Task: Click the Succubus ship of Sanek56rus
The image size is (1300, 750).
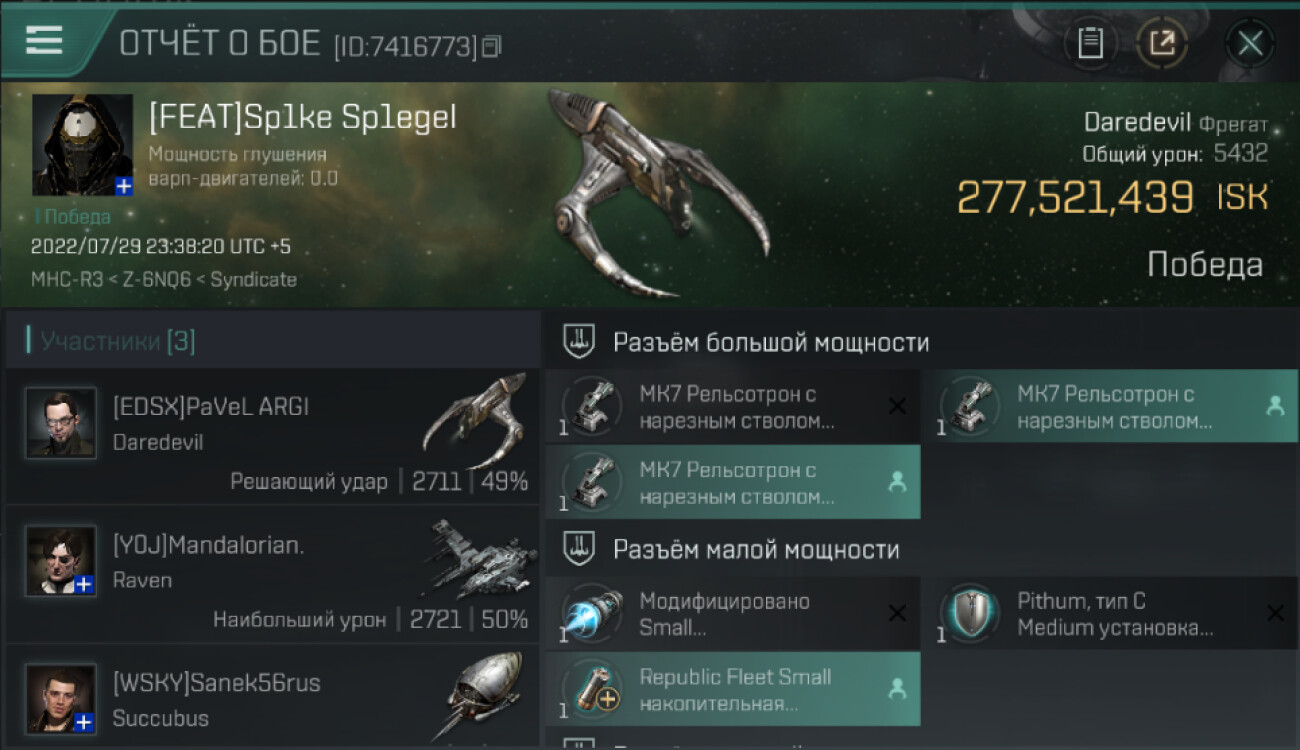Action: (x=483, y=695)
